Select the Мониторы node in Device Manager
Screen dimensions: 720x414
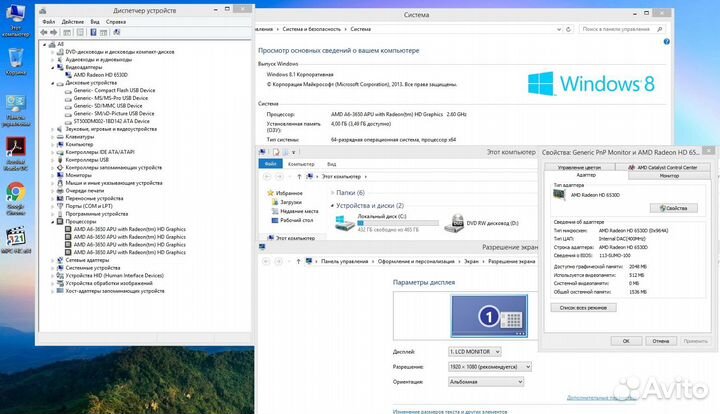click(x=78, y=175)
